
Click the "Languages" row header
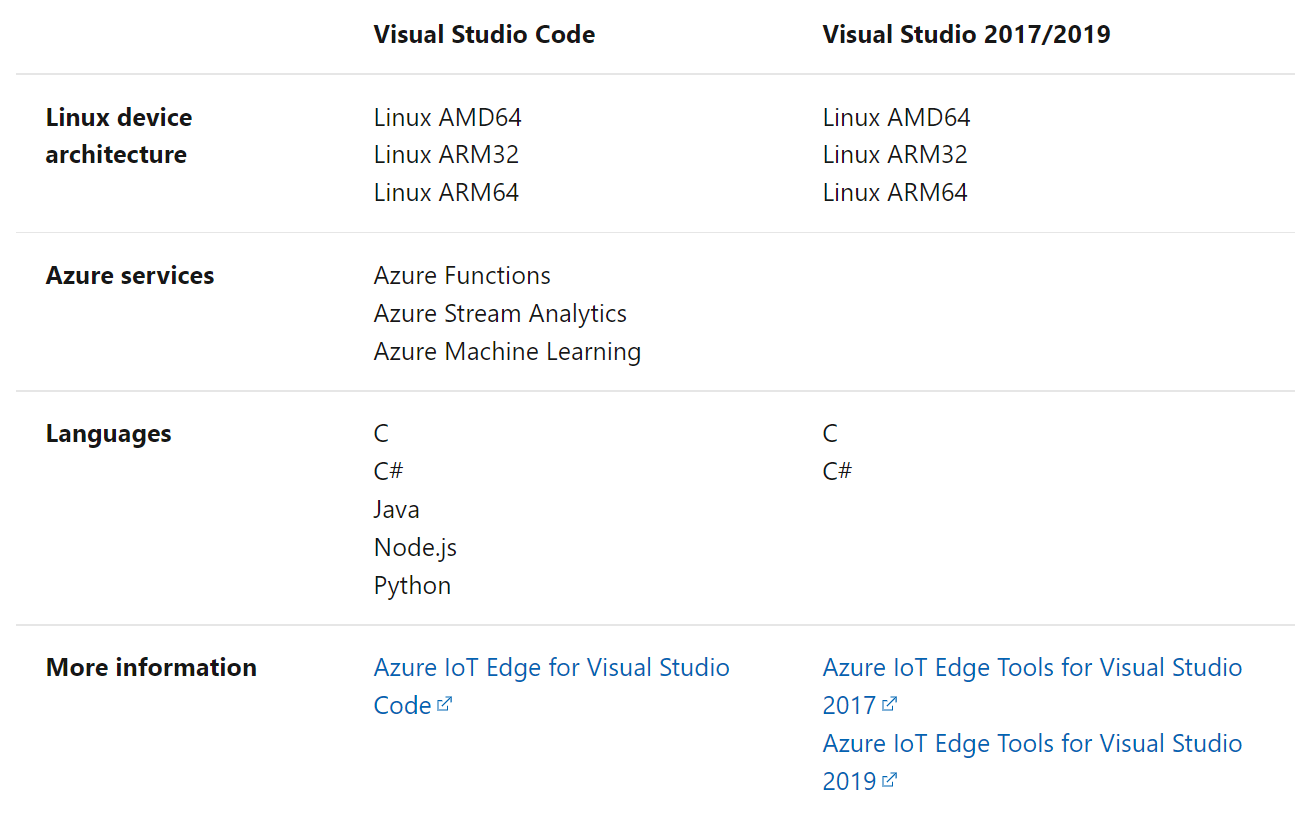(109, 434)
